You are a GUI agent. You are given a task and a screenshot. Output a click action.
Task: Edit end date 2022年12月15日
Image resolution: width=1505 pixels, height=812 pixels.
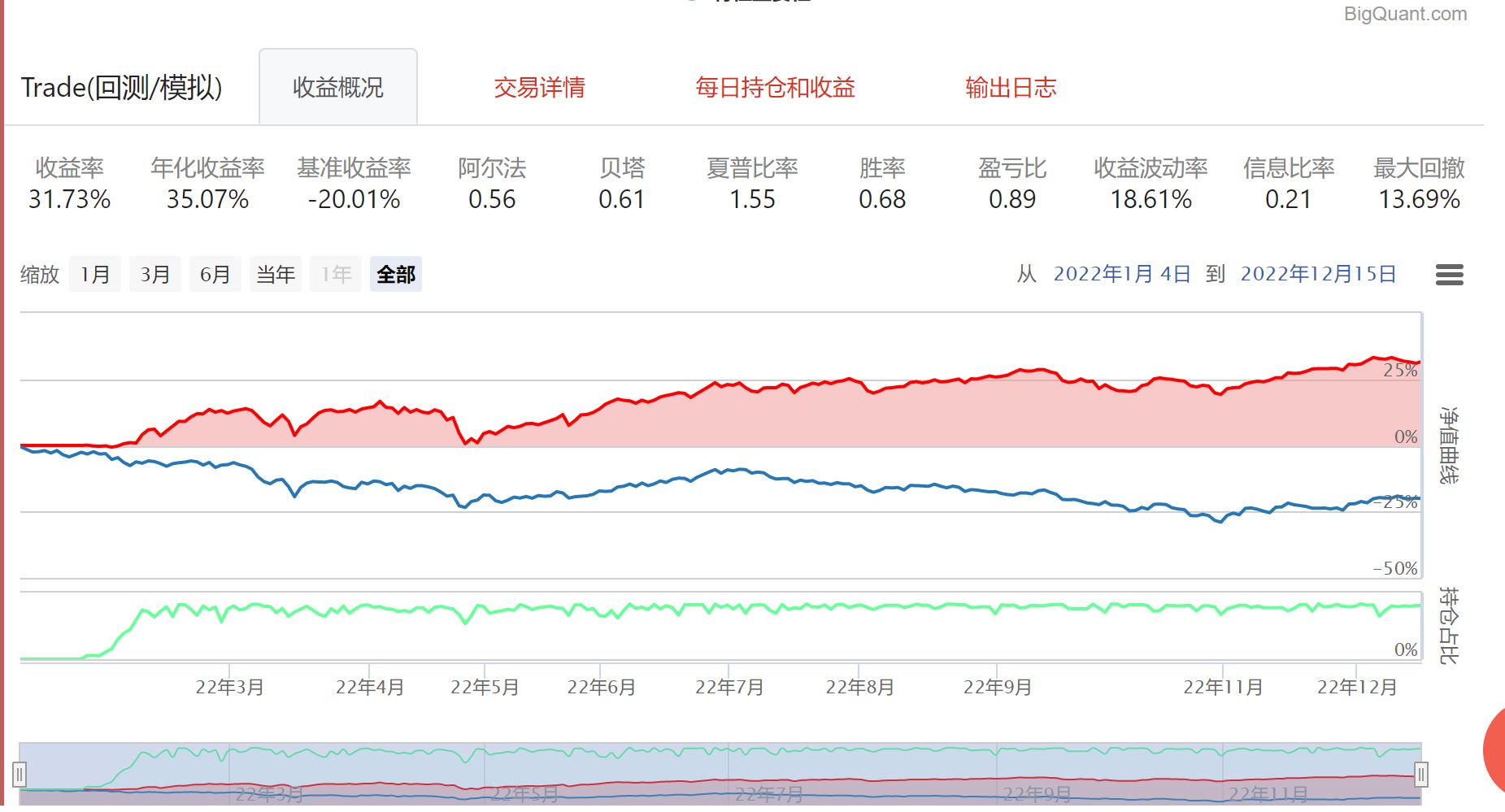(x=1318, y=274)
